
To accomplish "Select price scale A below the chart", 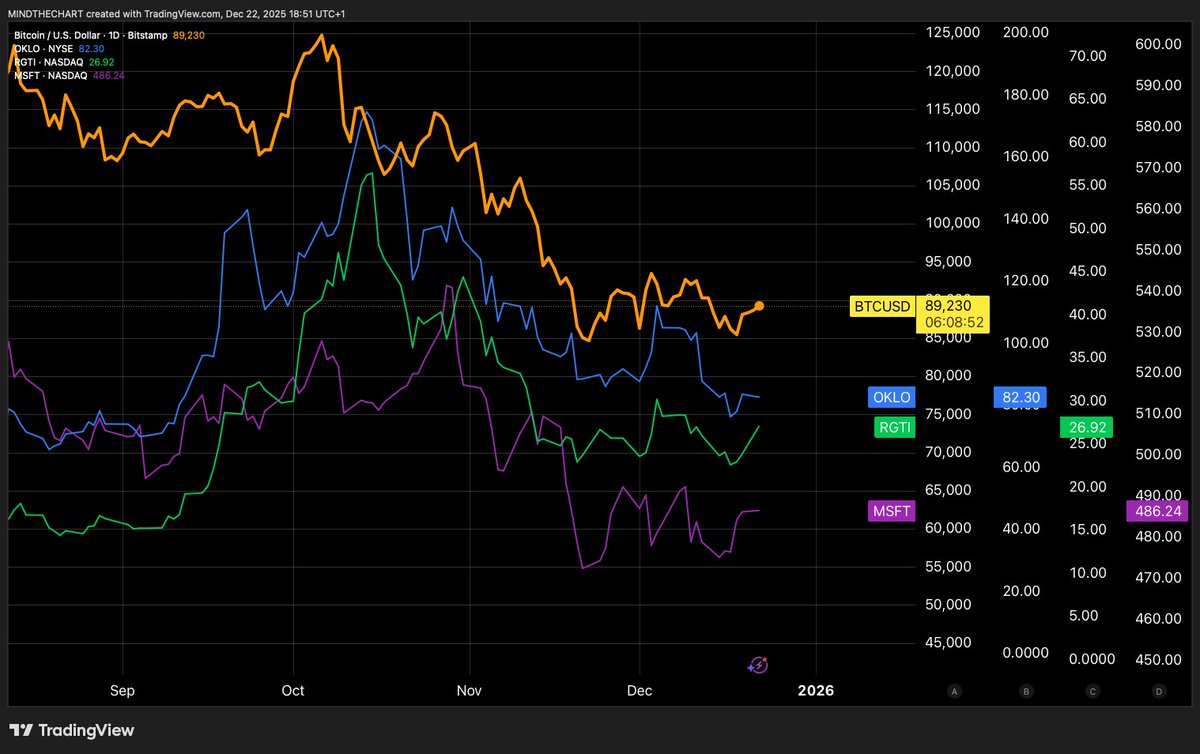I will 955,691.
